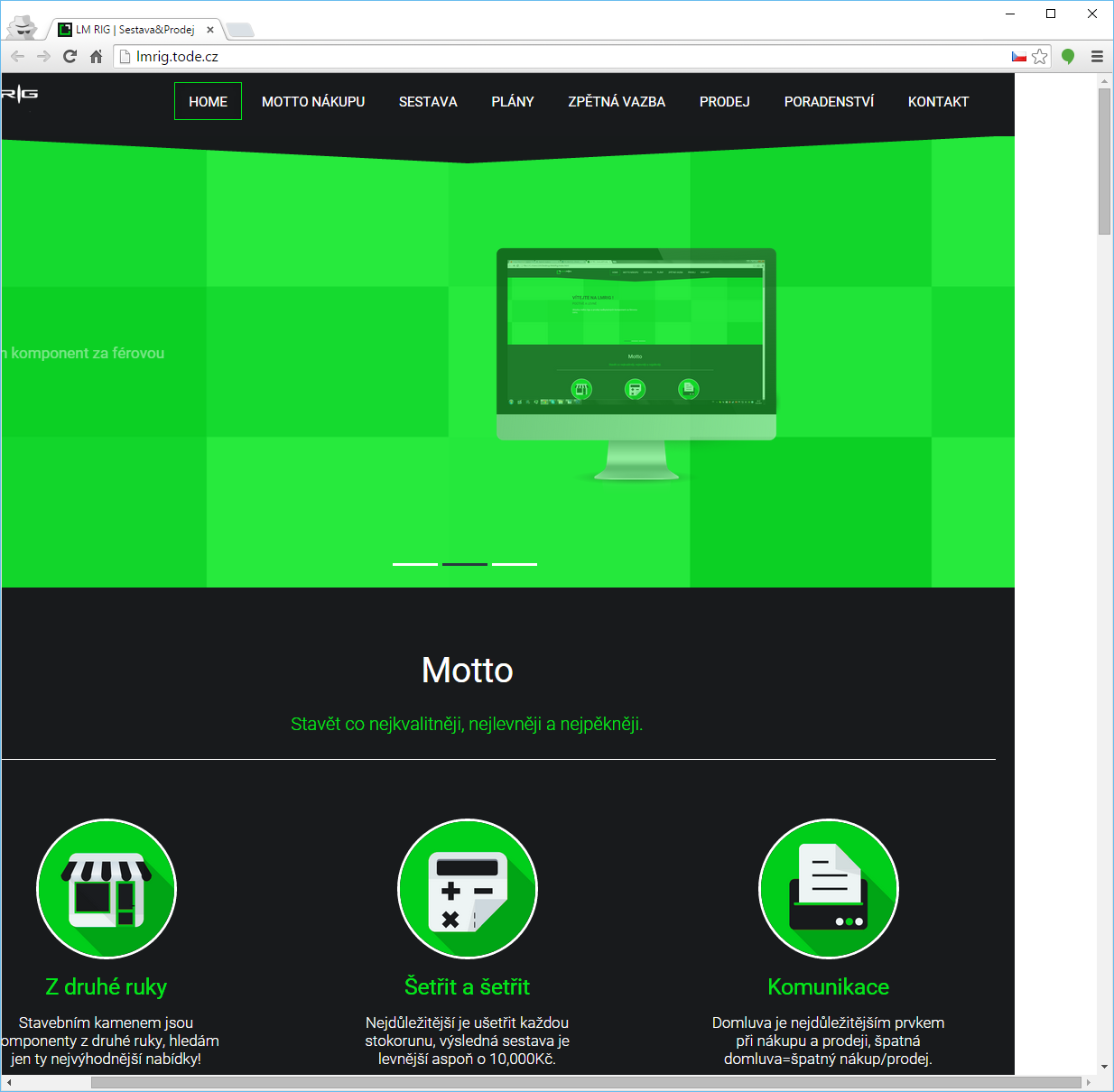1114x1092 pixels.
Task: Click the browser reload button
Action: (x=70, y=56)
